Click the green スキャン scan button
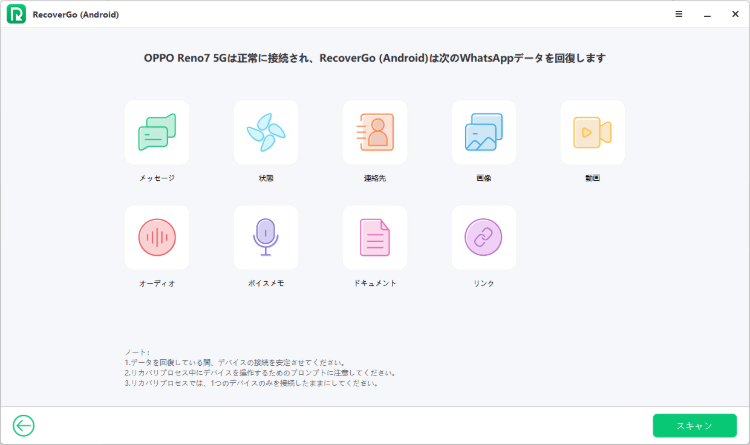The height and width of the screenshot is (445, 750). click(695, 425)
